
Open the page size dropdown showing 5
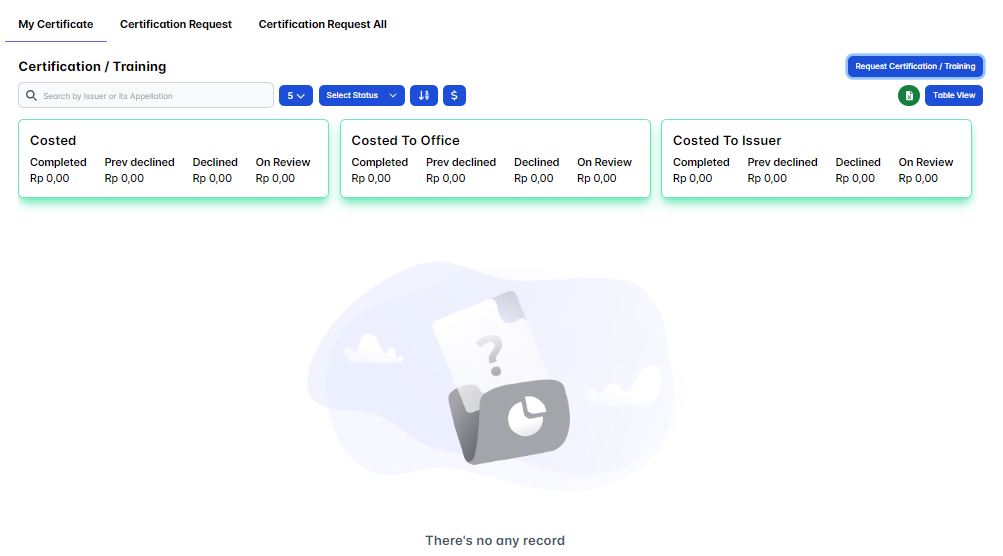[295, 95]
